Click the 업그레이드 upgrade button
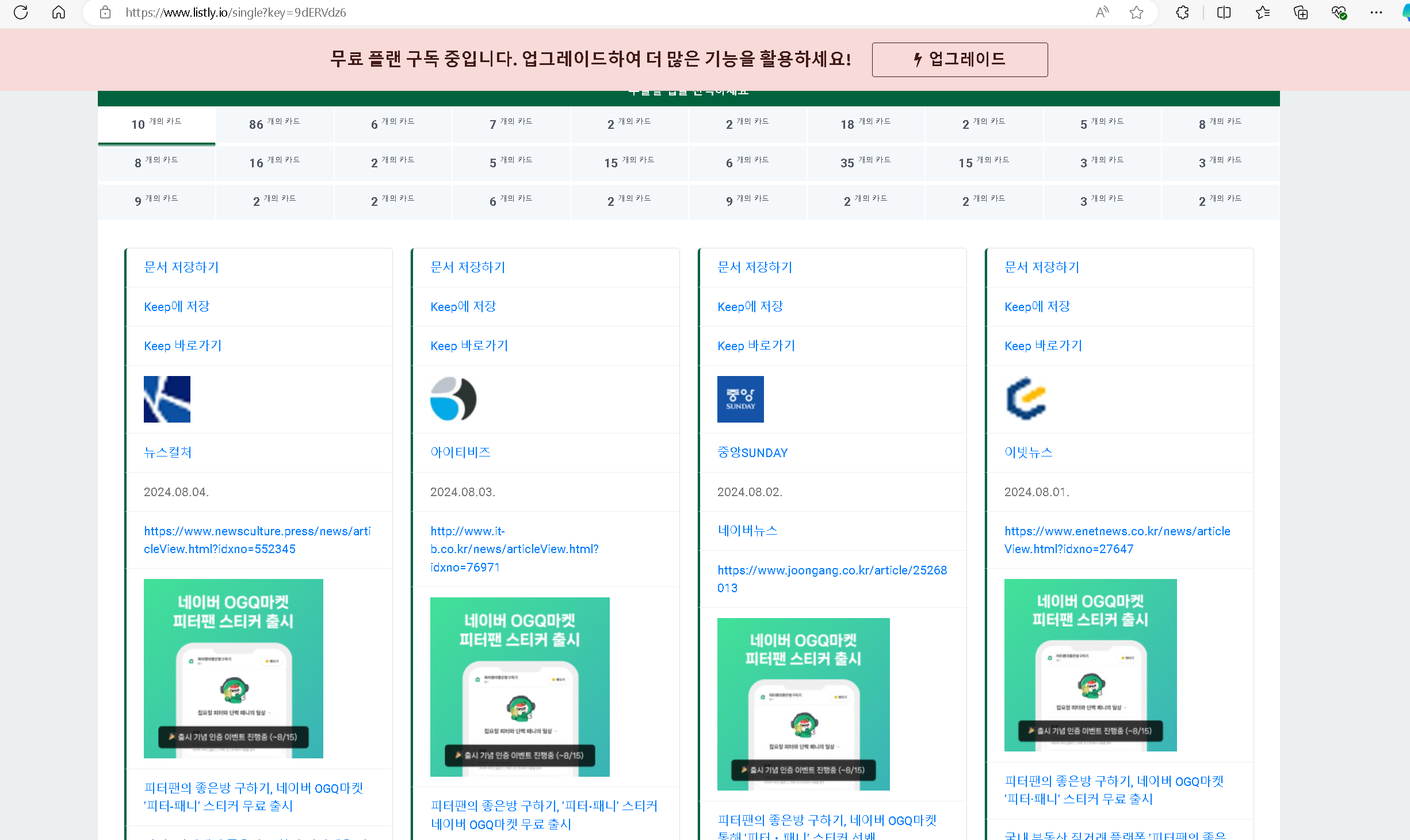The height and width of the screenshot is (840, 1410). coord(960,59)
